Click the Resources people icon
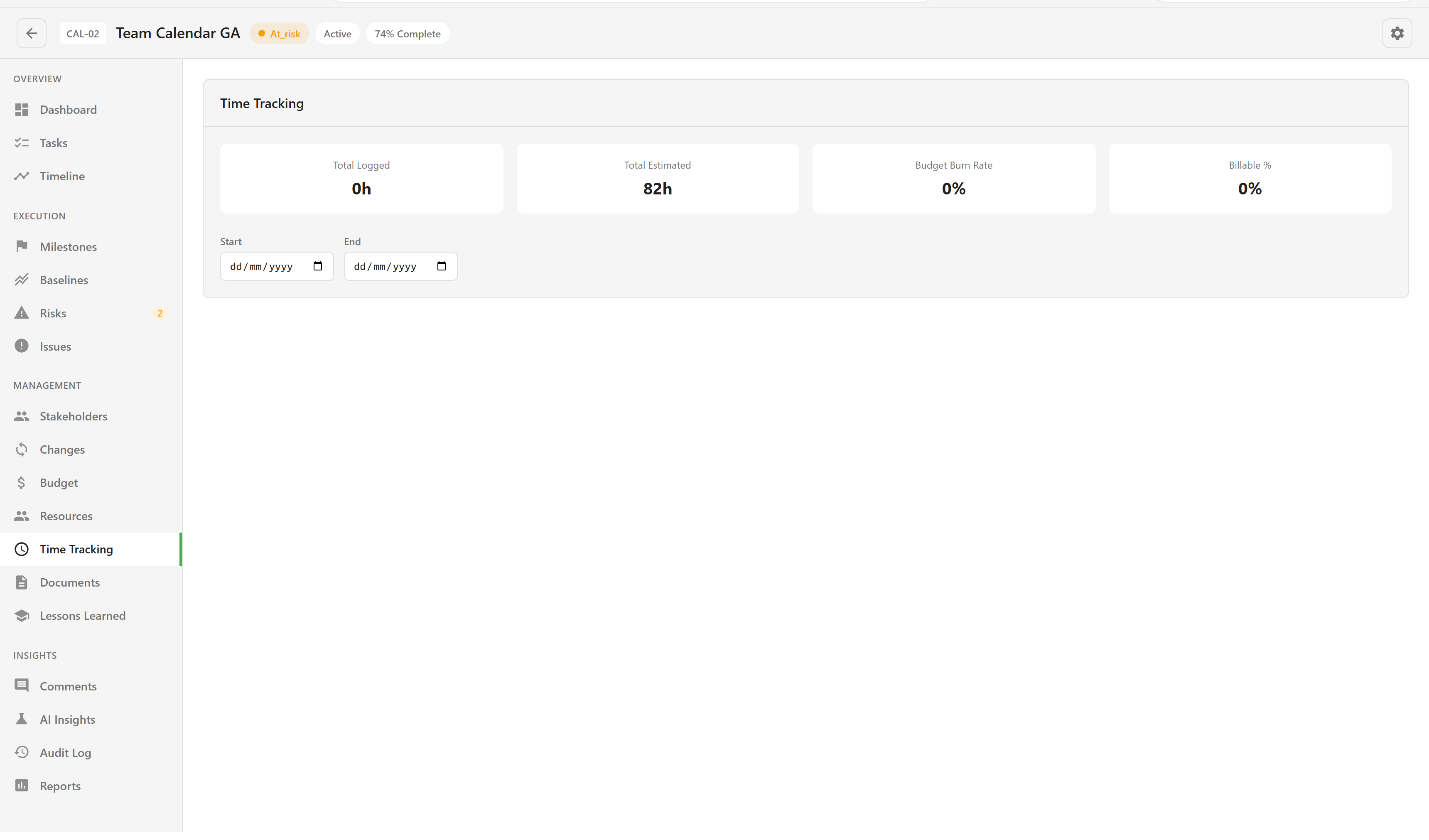Viewport: 1429px width, 840px height. tap(22, 516)
